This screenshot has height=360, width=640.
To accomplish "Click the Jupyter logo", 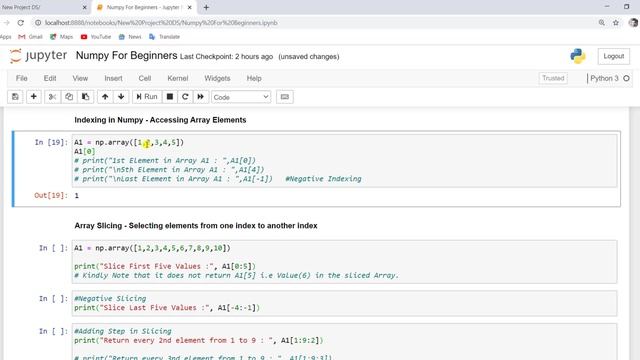I will point(38,56).
